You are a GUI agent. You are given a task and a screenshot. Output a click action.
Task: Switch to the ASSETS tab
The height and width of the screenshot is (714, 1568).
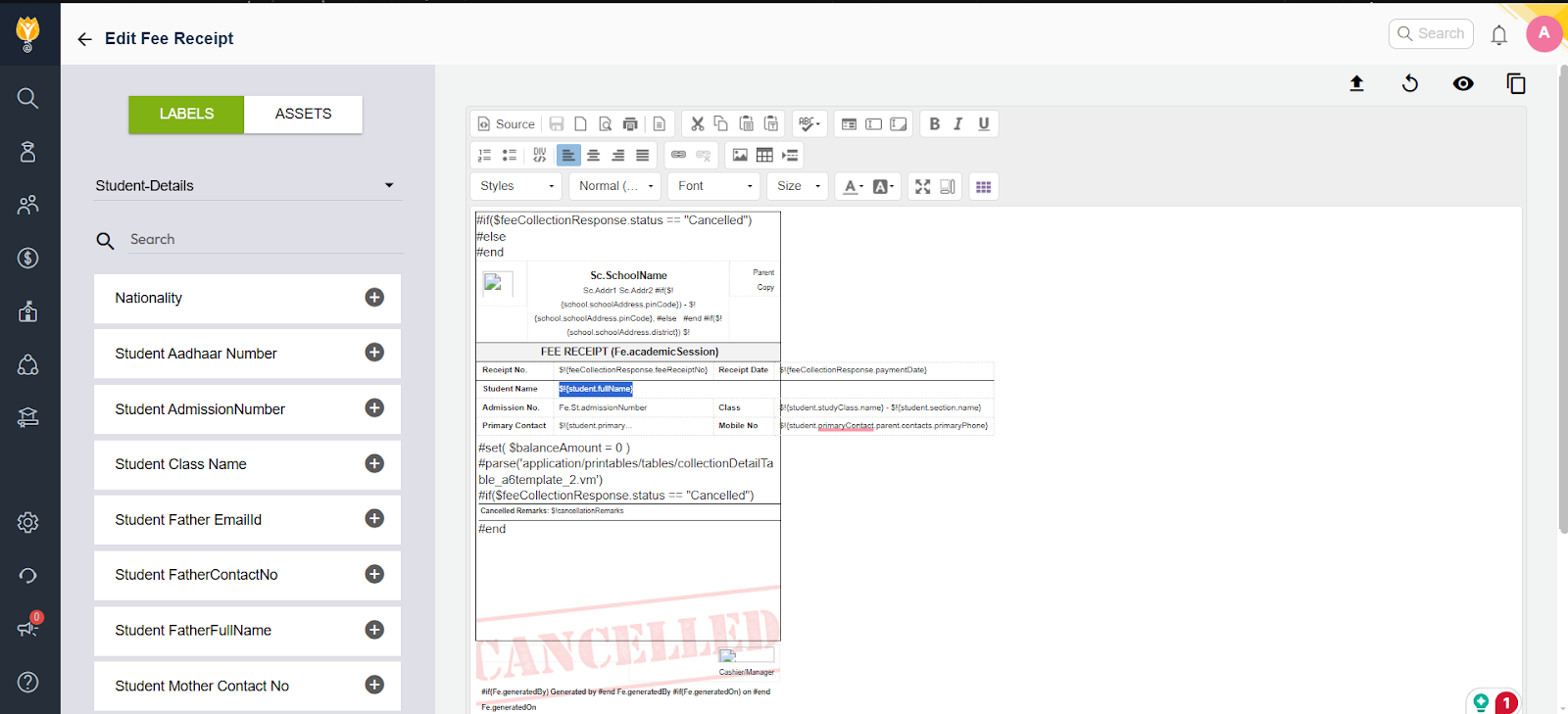pos(303,115)
